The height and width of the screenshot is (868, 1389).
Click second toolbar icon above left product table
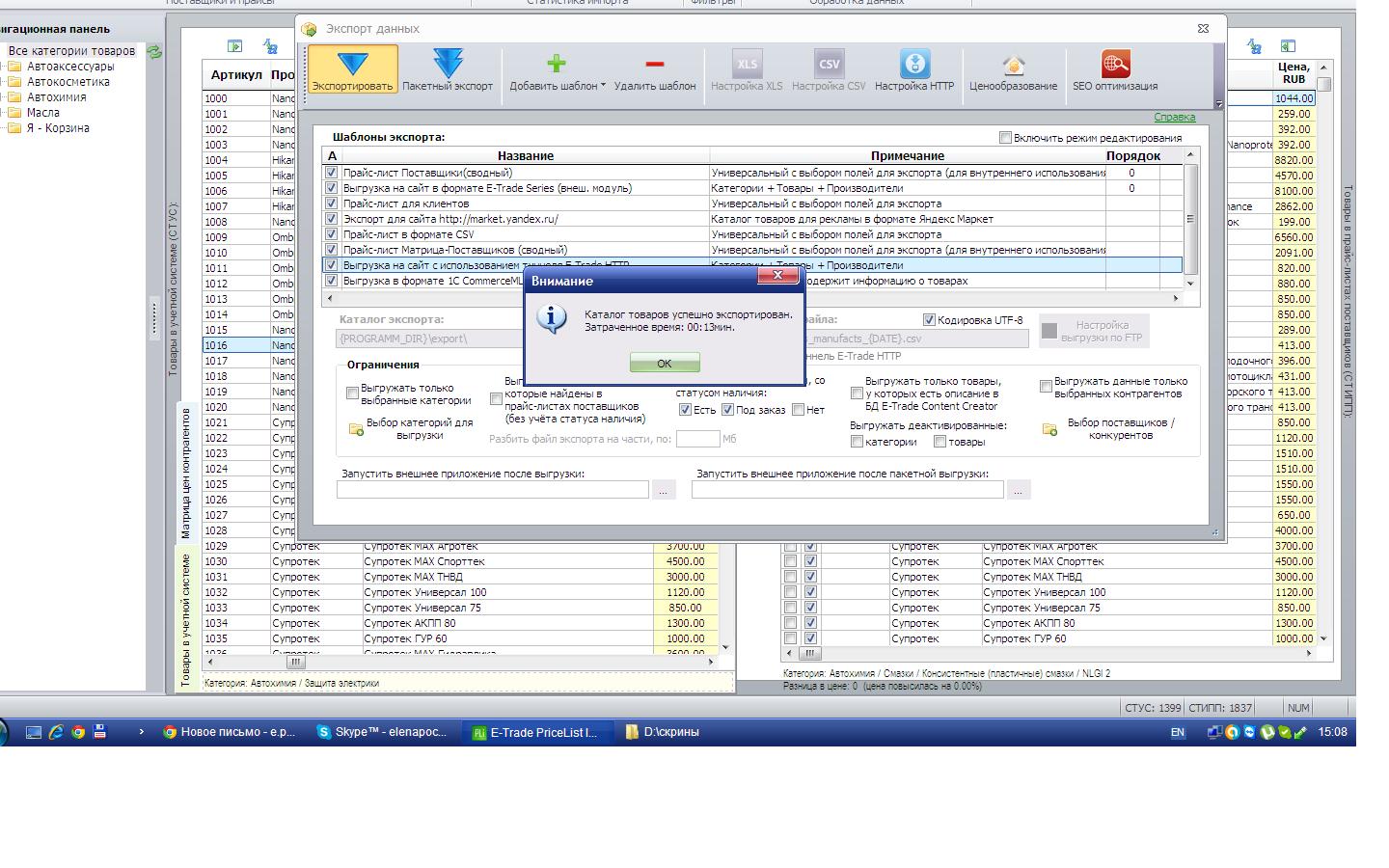tap(270, 46)
